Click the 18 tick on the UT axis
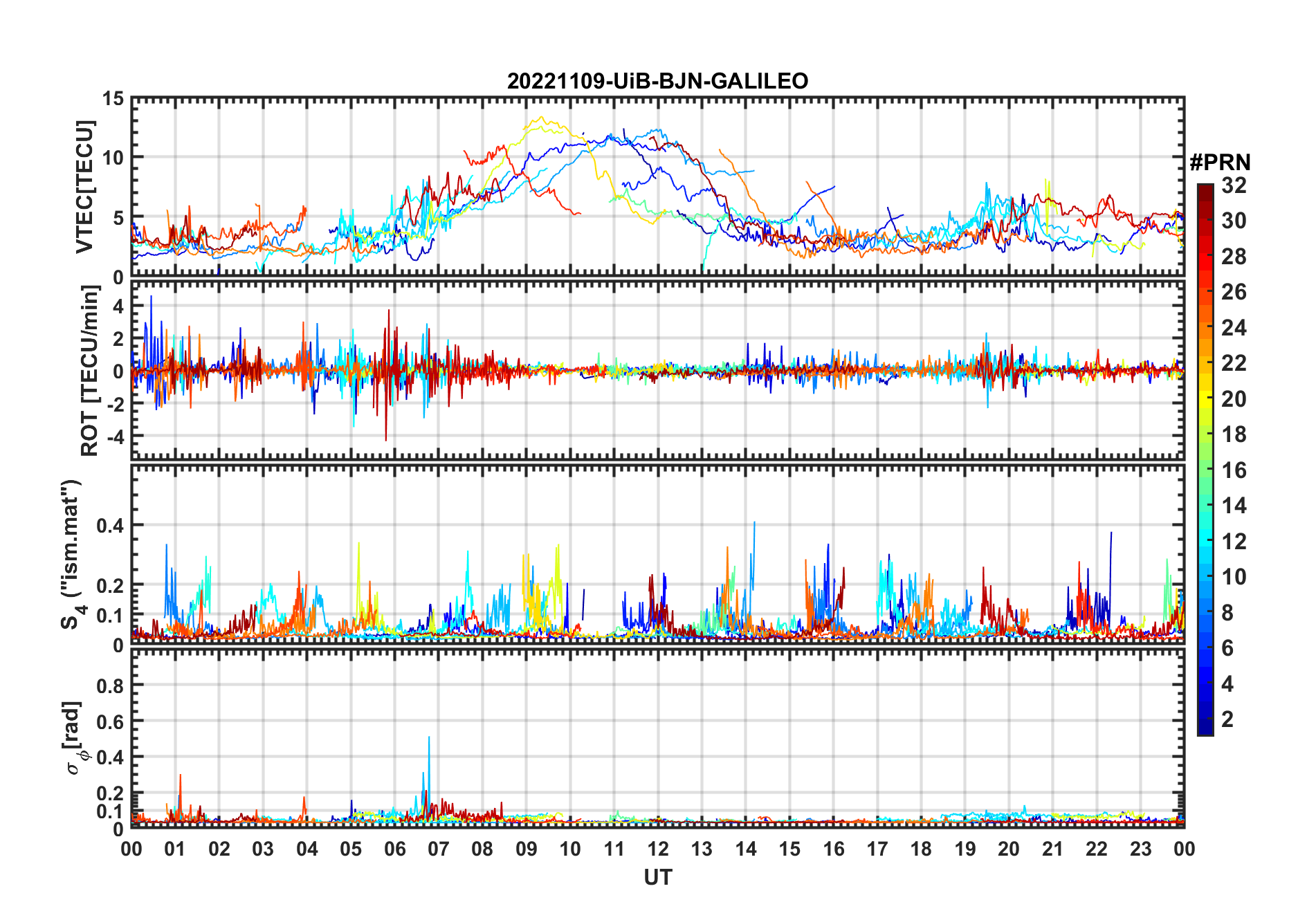 coord(921,849)
